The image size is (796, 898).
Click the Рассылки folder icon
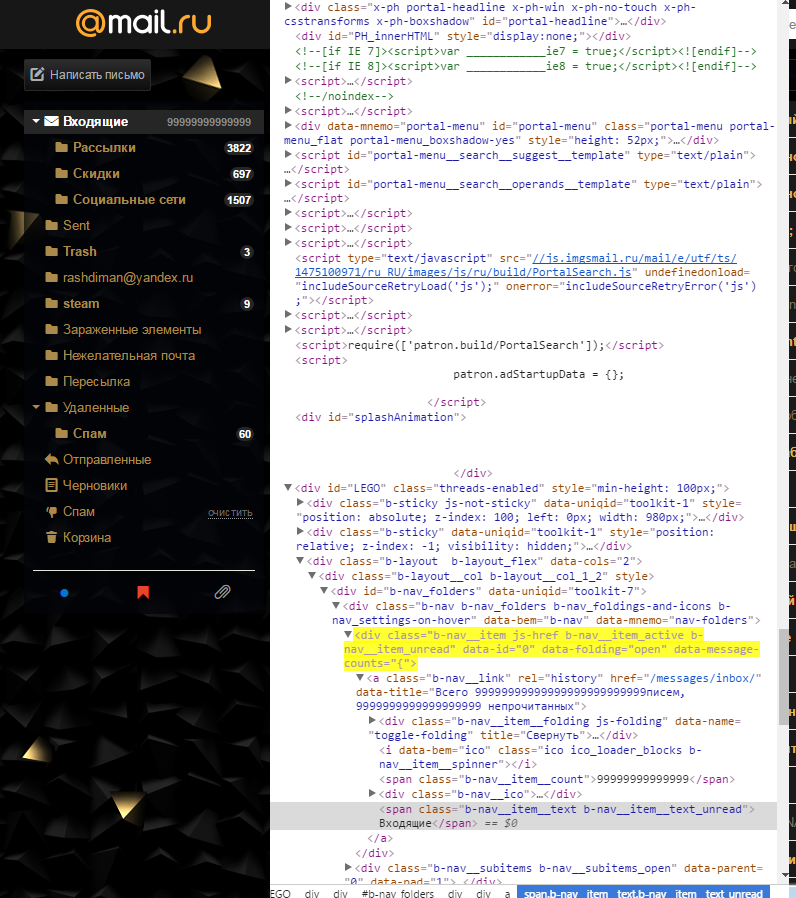click(x=61, y=147)
